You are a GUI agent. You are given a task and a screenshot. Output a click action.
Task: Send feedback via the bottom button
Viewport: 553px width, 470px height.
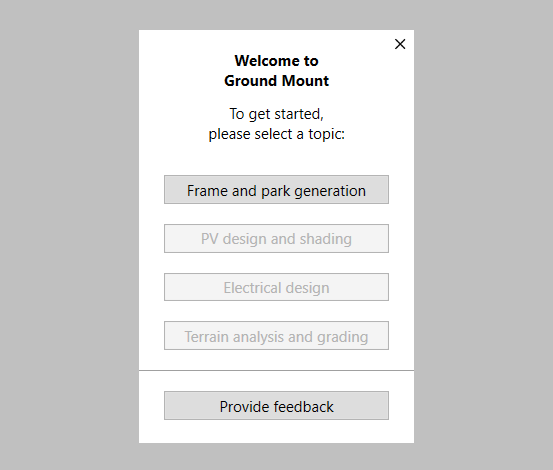(276, 405)
